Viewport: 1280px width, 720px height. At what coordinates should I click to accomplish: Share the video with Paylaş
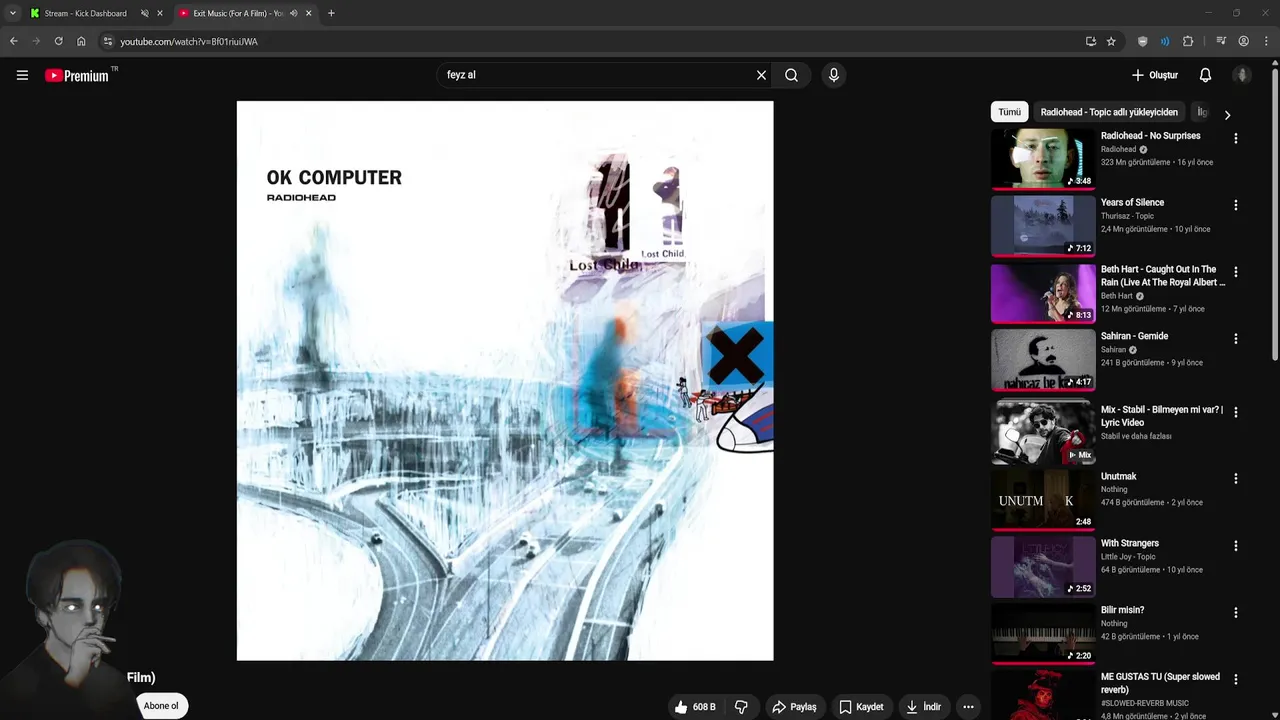click(x=794, y=707)
